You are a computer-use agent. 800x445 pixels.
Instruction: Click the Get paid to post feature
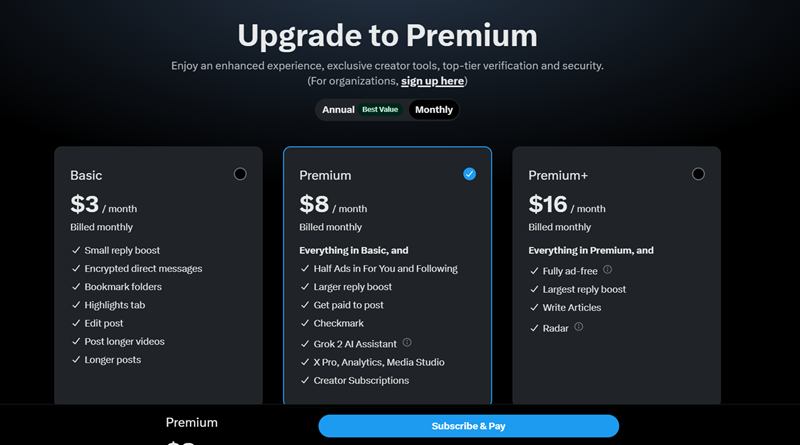pyautogui.click(x=348, y=305)
